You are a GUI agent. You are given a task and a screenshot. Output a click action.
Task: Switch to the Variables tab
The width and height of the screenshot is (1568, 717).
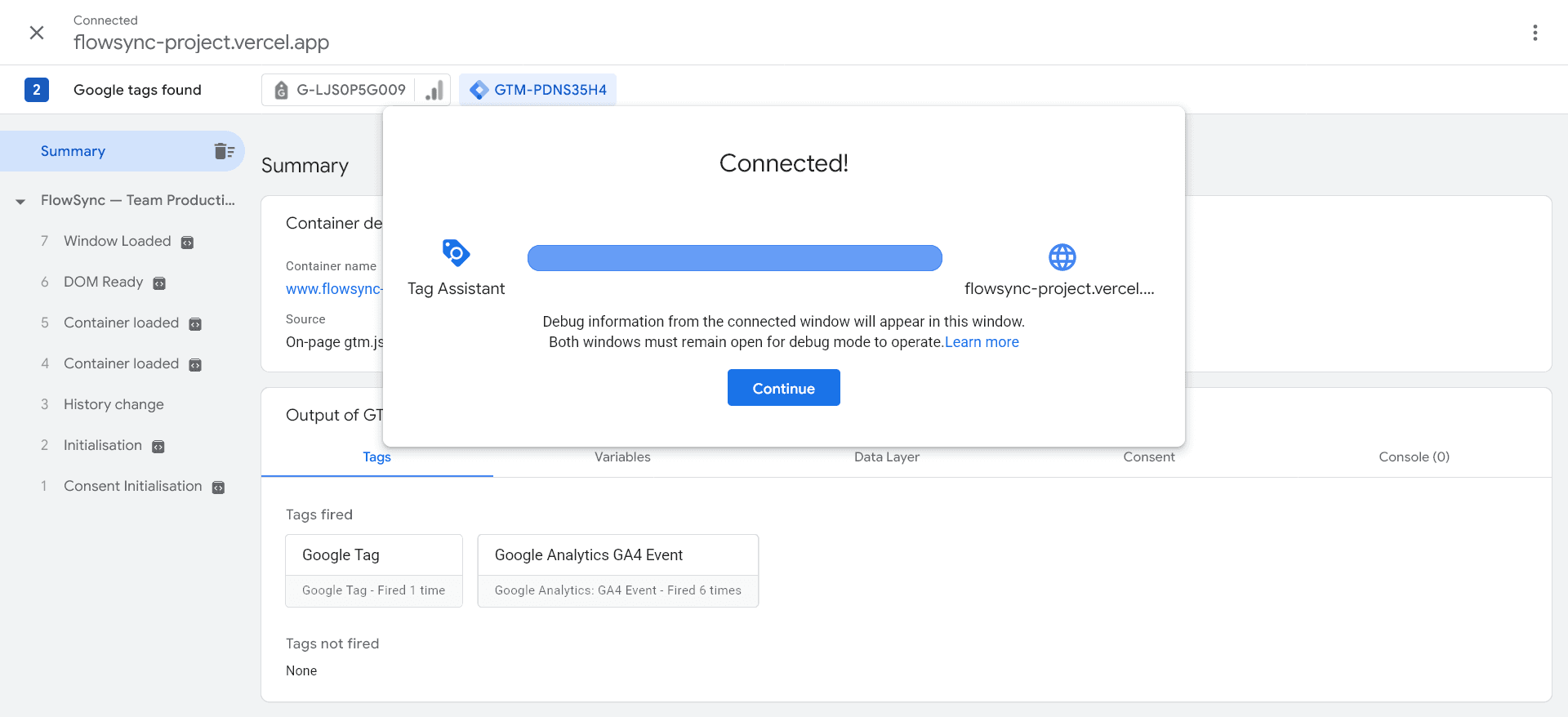point(622,457)
